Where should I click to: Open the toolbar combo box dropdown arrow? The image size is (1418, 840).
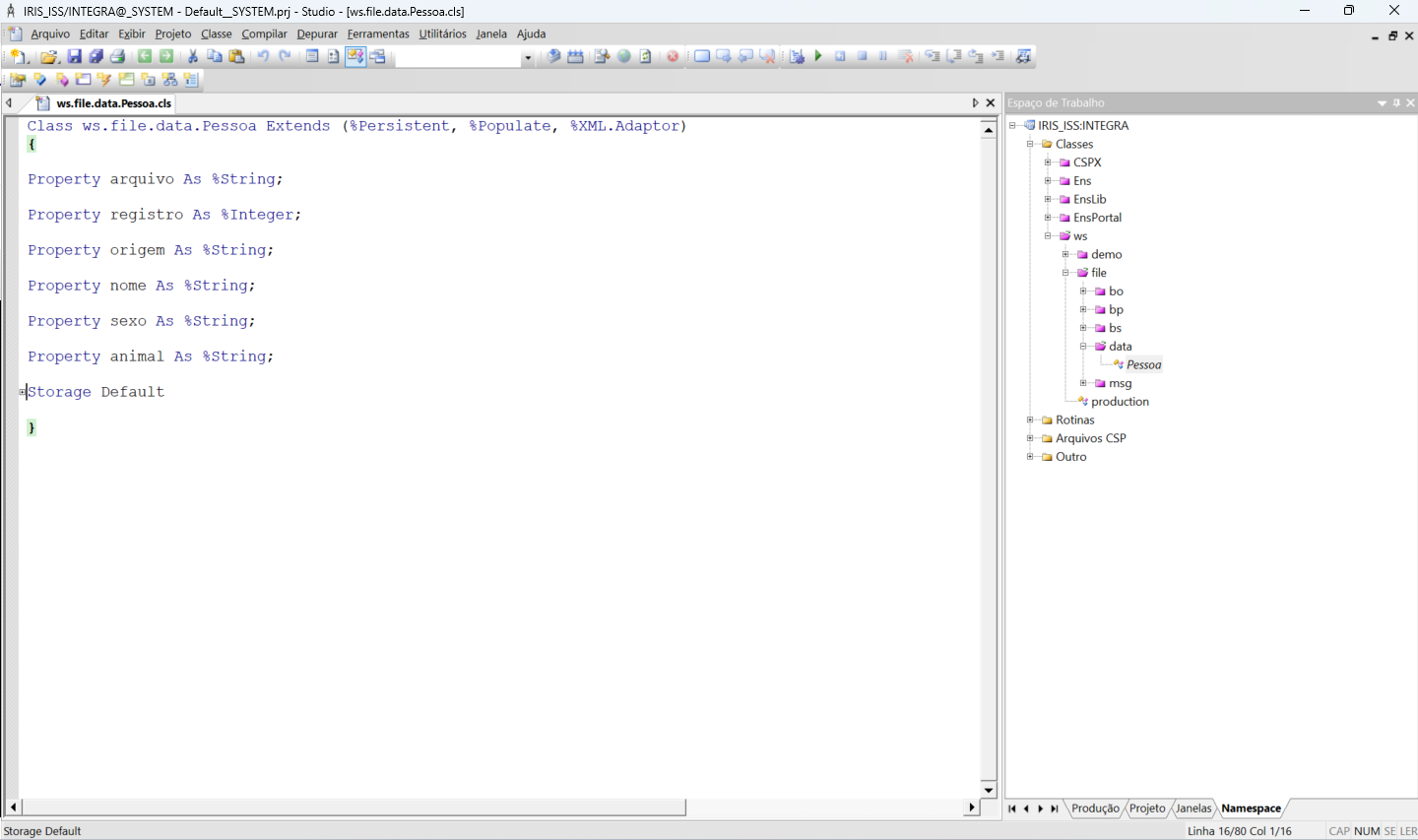pos(528,57)
